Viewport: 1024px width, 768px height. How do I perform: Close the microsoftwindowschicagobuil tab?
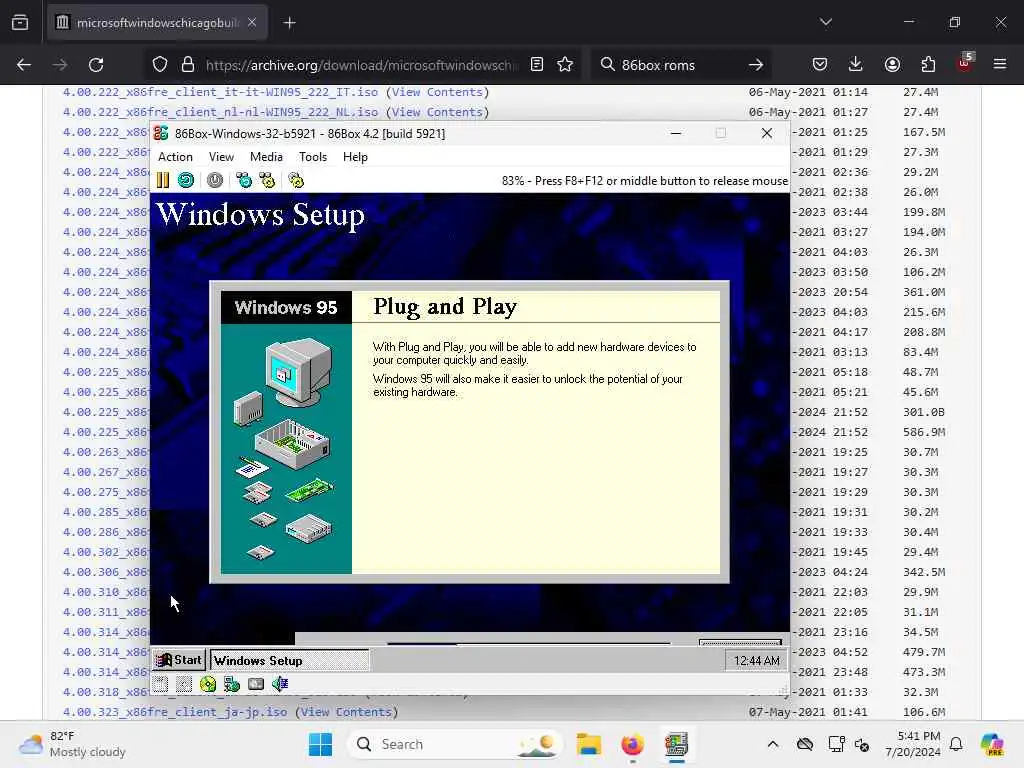pos(252,23)
